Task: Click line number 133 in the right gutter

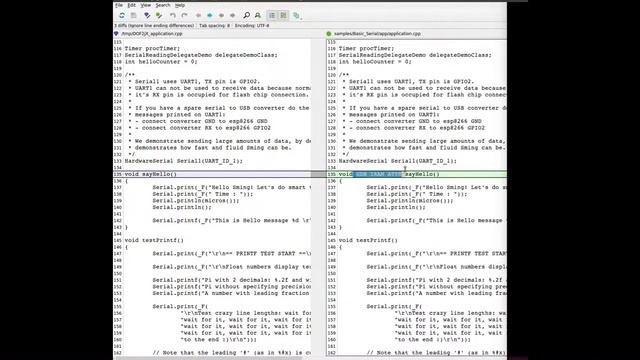Action: point(331,161)
